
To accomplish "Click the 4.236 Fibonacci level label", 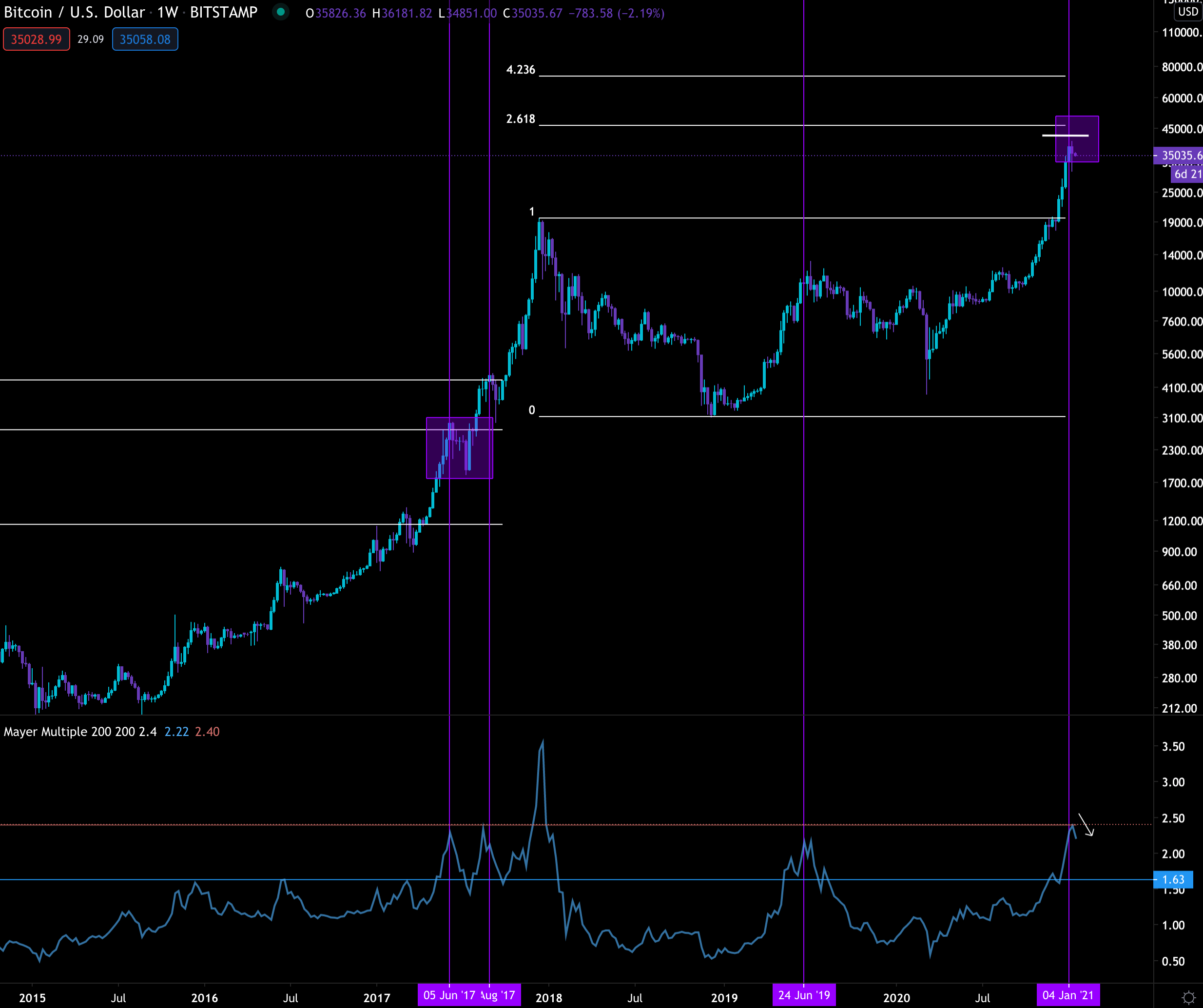I will (x=520, y=70).
